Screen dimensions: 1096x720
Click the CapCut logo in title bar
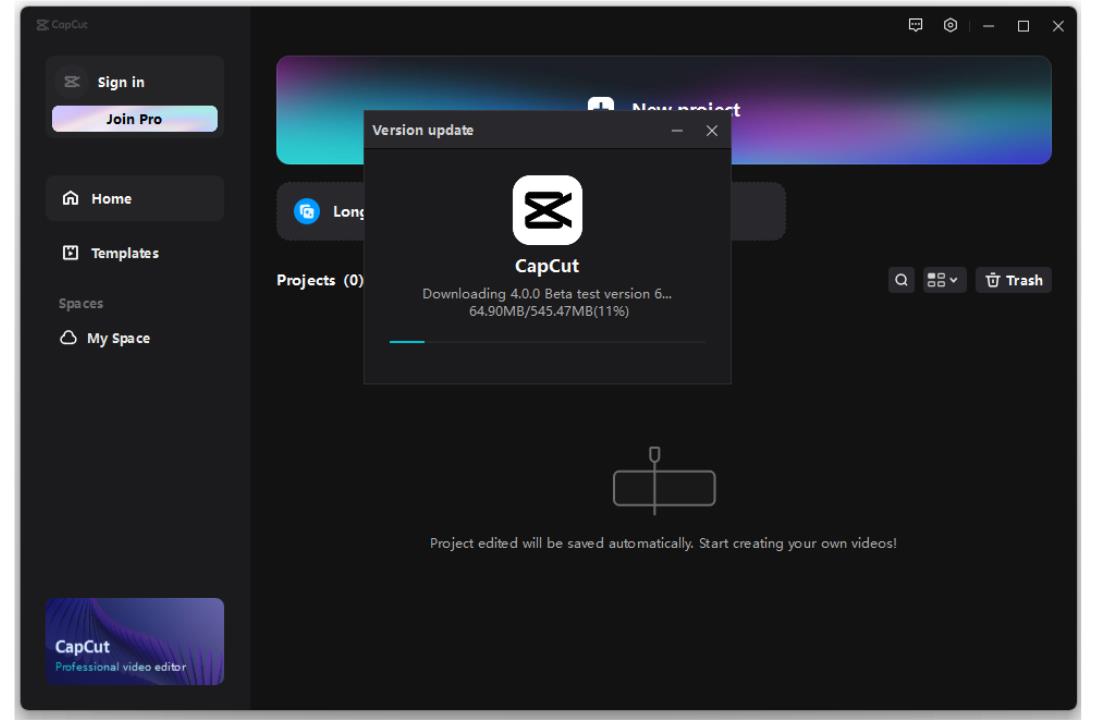(x=62, y=24)
